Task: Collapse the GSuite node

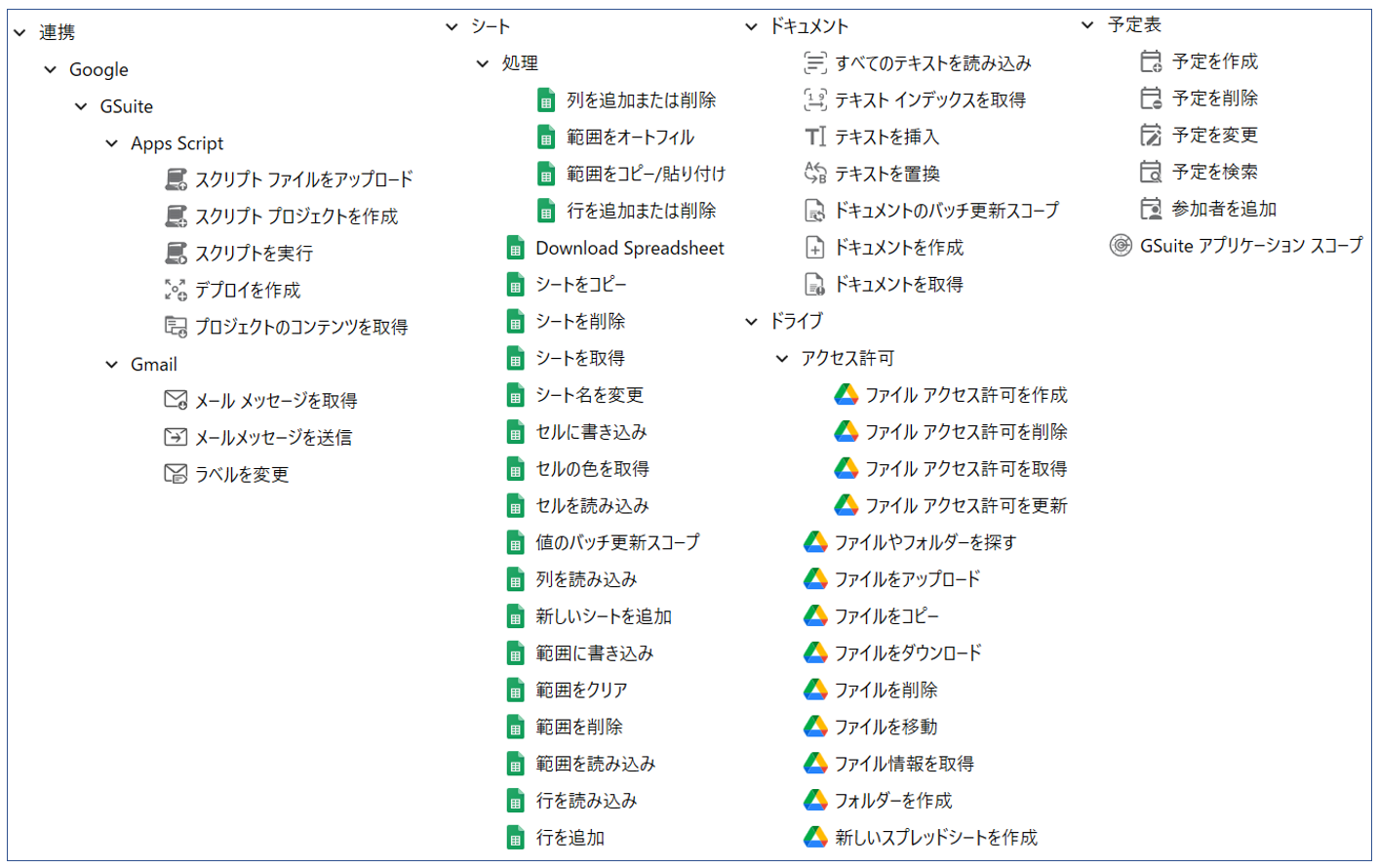Action: point(81,106)
